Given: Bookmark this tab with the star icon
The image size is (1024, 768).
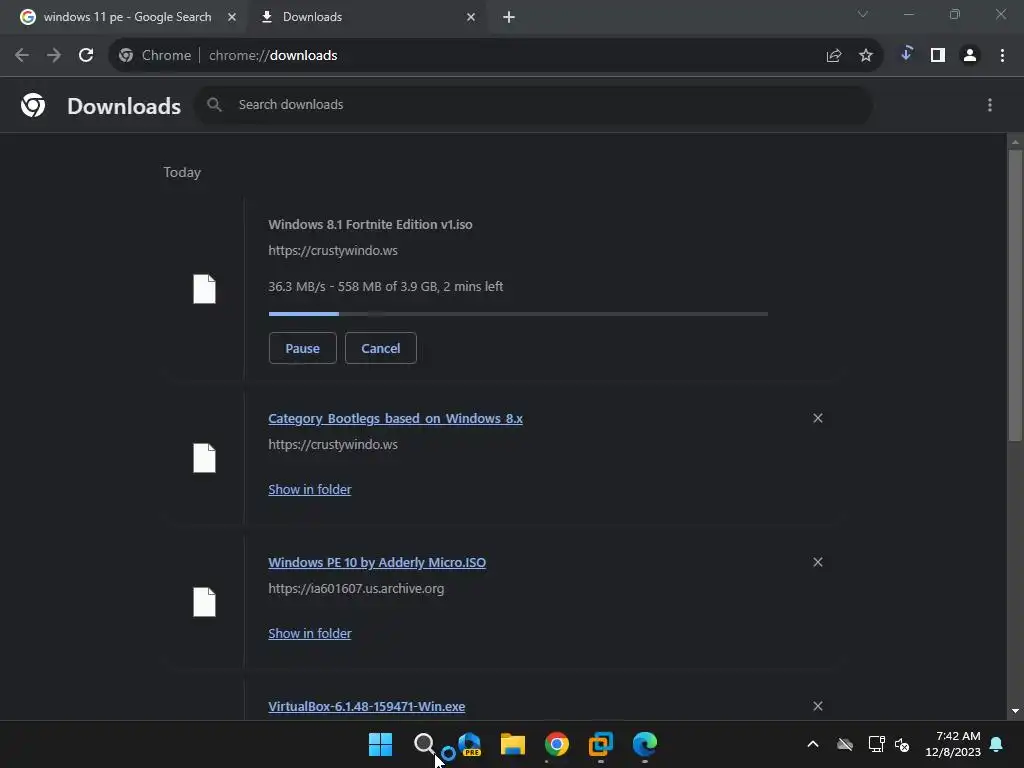Looking at the screenshot, I should coord(866,56).
